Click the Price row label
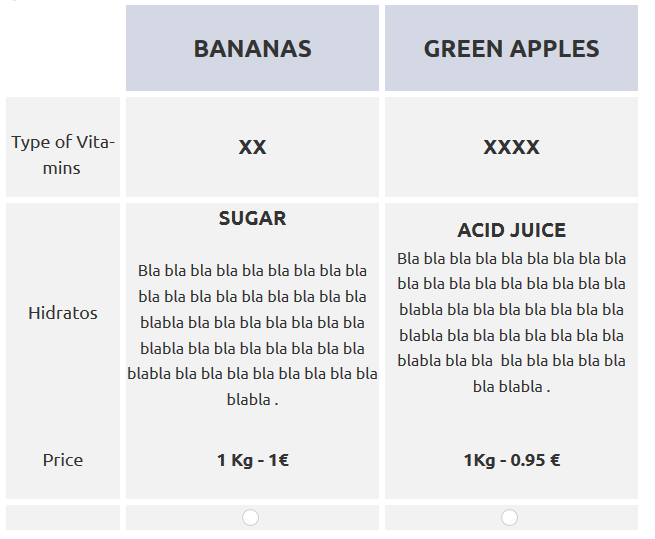 click(63, 460)
